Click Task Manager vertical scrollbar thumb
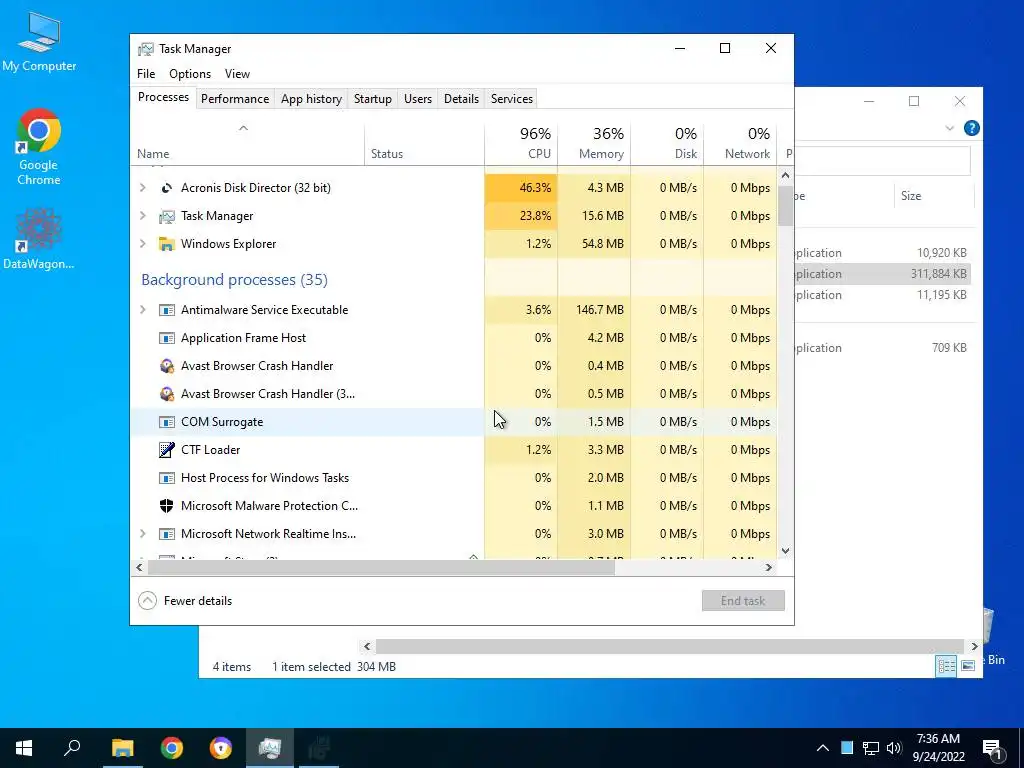This screenshot has height=768, width=1024. click(786, 206)
